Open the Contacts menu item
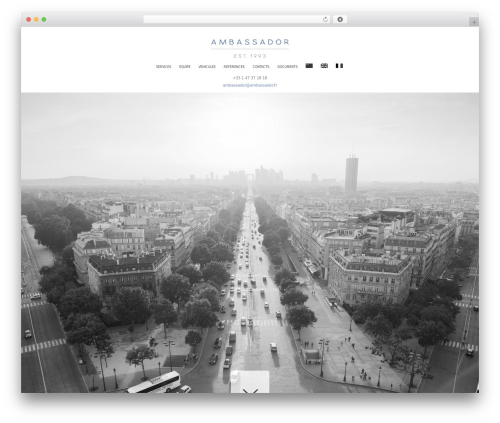This screenshot has width=500, height=423. (261, 67)
